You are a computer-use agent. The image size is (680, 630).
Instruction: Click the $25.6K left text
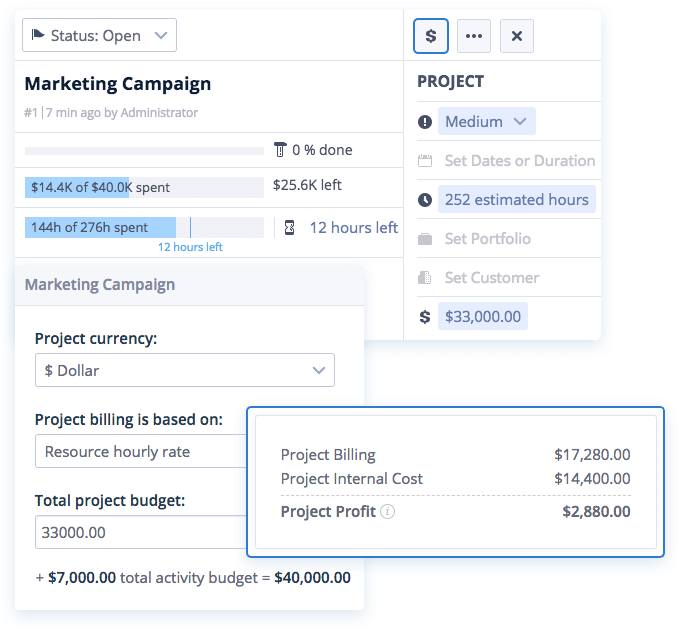pyautogui.click(x=307, y=185)
